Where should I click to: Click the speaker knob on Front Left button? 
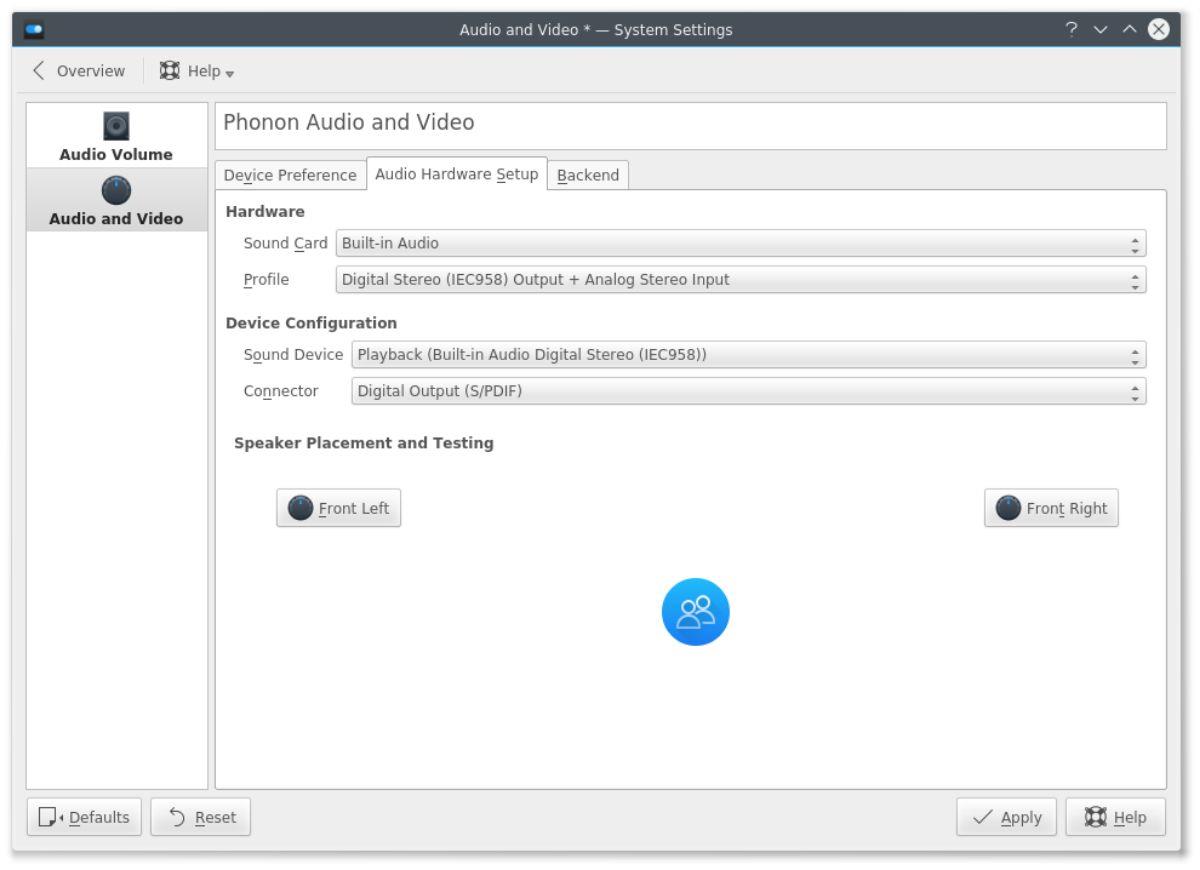click(300, 507)
